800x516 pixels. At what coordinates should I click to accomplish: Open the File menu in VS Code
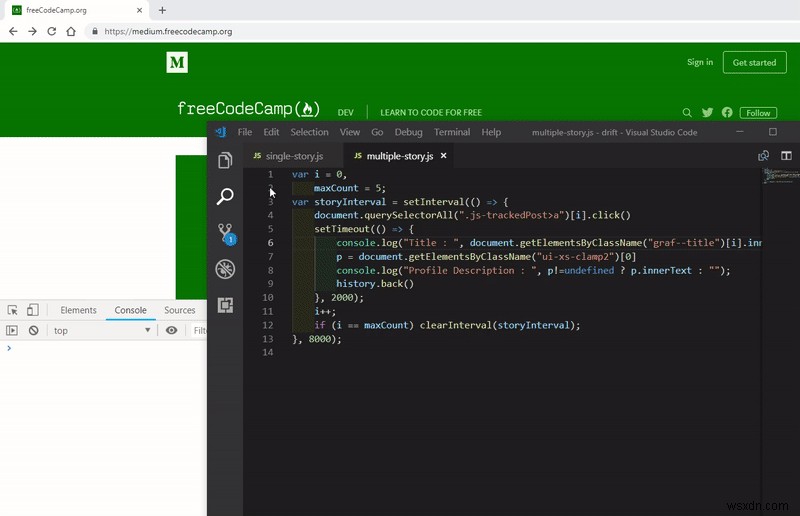(245, 132)
